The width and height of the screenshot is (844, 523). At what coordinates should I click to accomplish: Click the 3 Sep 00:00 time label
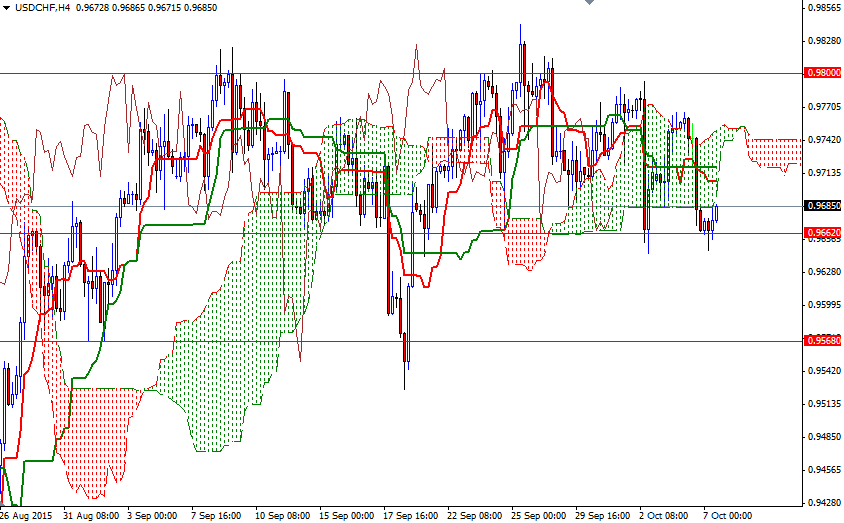153,516
